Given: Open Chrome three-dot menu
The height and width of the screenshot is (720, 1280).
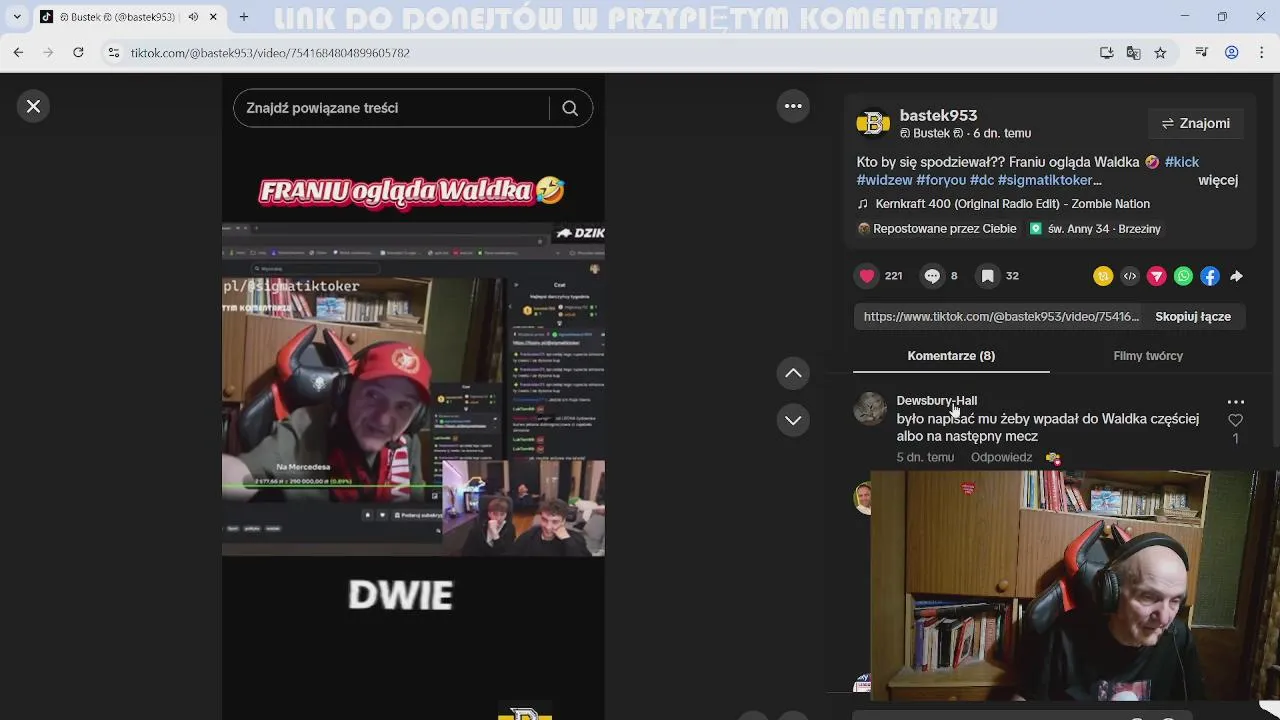Looking at the screenshot, I should [1261, 53].
